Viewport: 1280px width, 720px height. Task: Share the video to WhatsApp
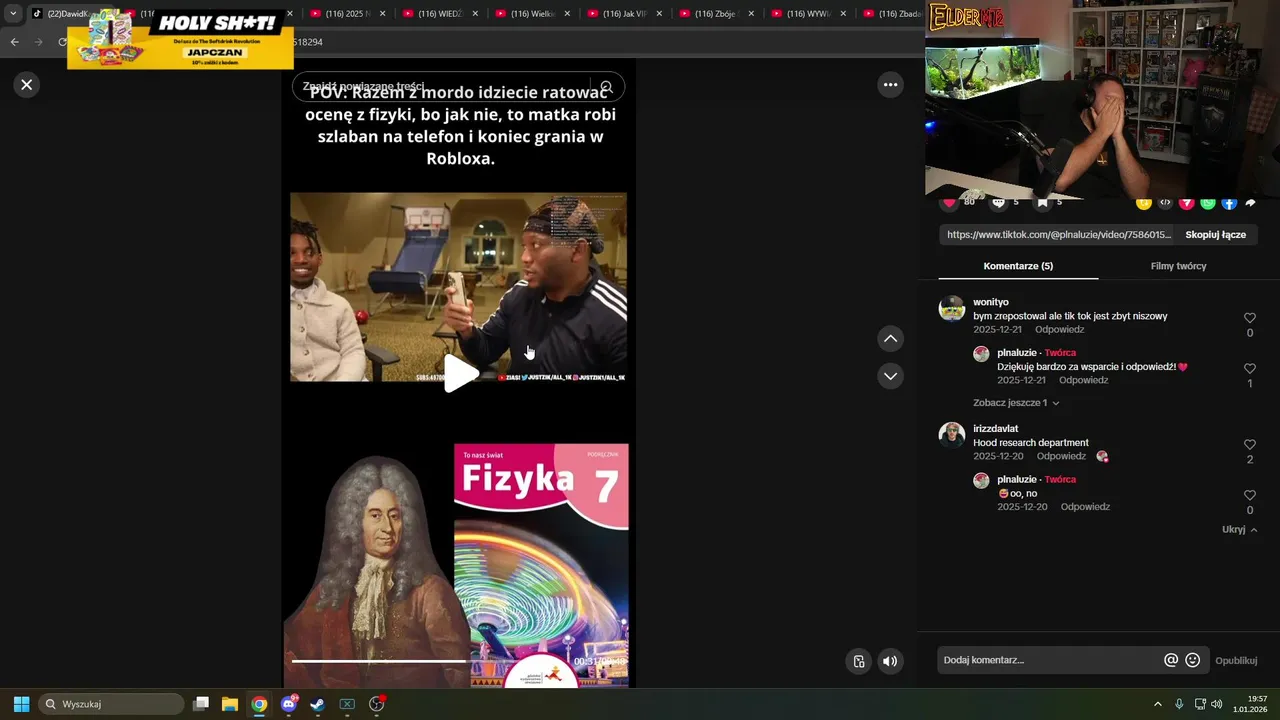(1208, 203)
